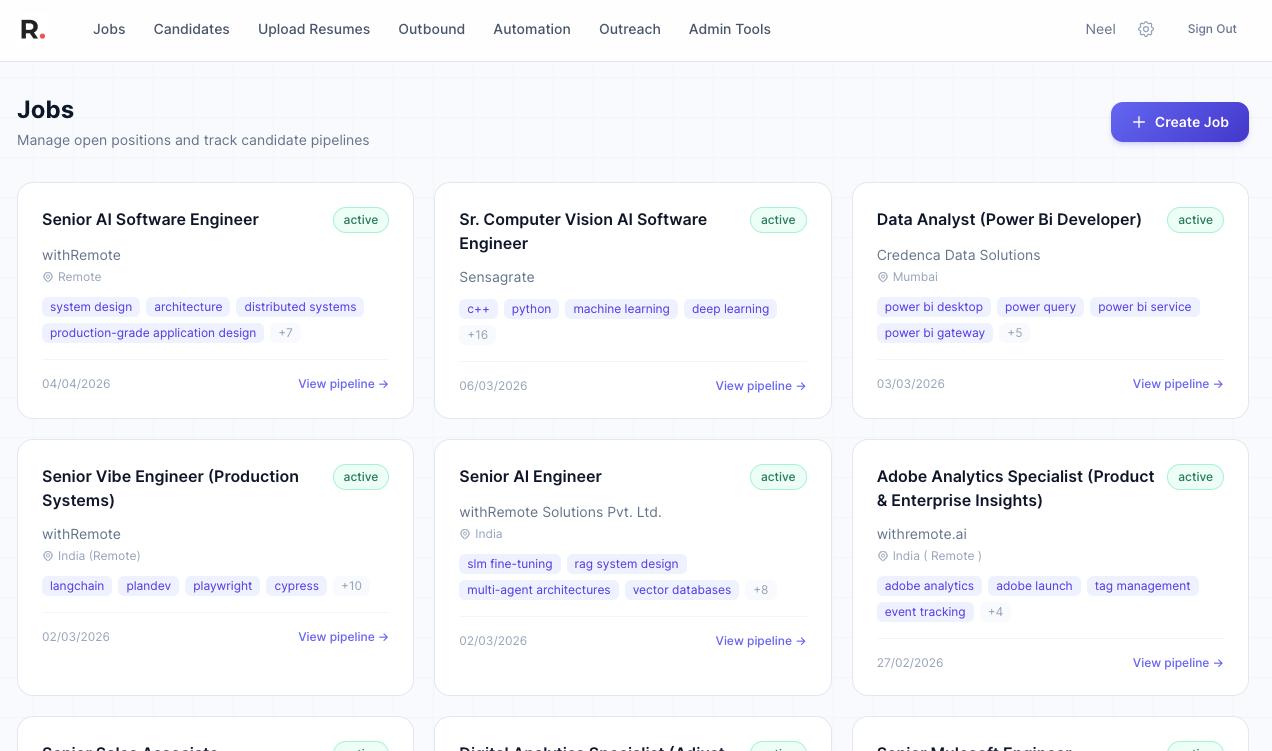Viewport: 1272px width, 751px height.
Task: Open the Senior AI Engineer card title
Action: click(530, 477)
